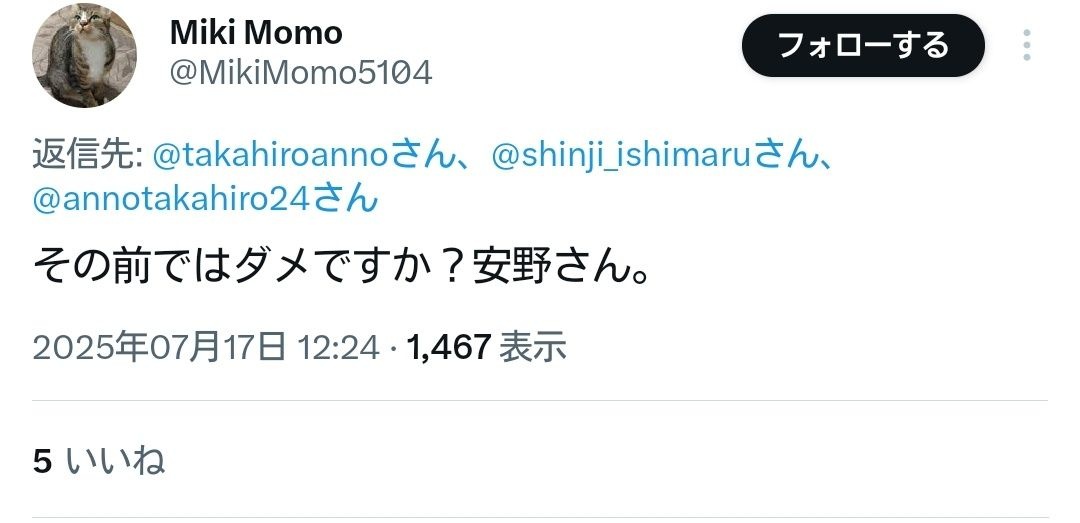The height and width of the screenshot is (523, 1080).
Task: Click さん after @shinji_ishimaru
Action: pos(785,157)
